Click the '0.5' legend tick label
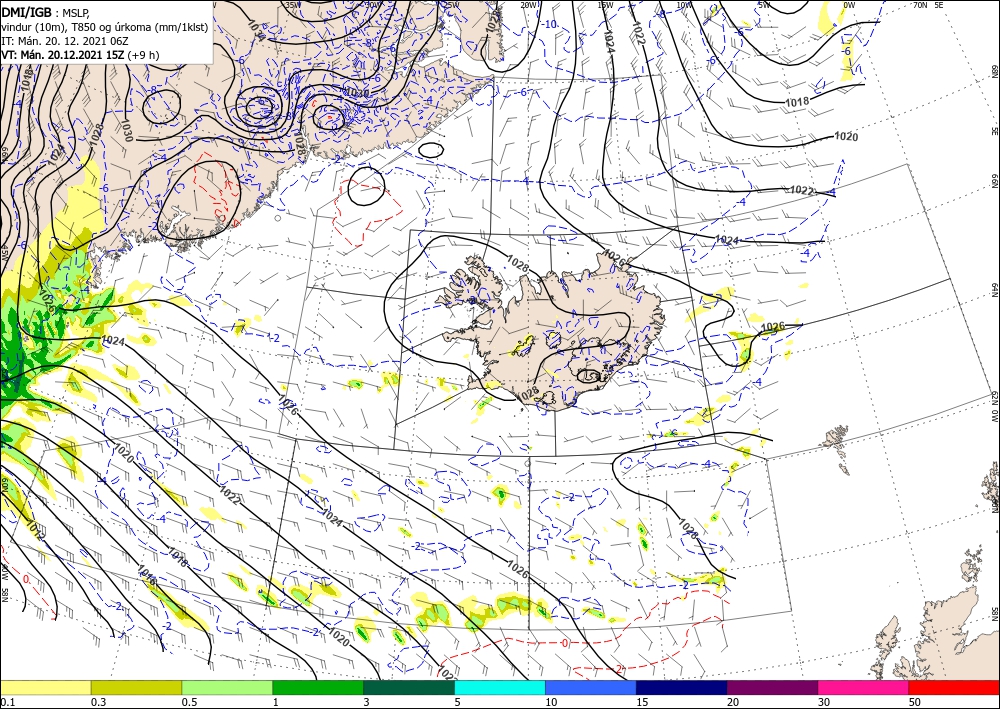The width and height of the screenshot is (1000, 709). [x=189, y=702]
